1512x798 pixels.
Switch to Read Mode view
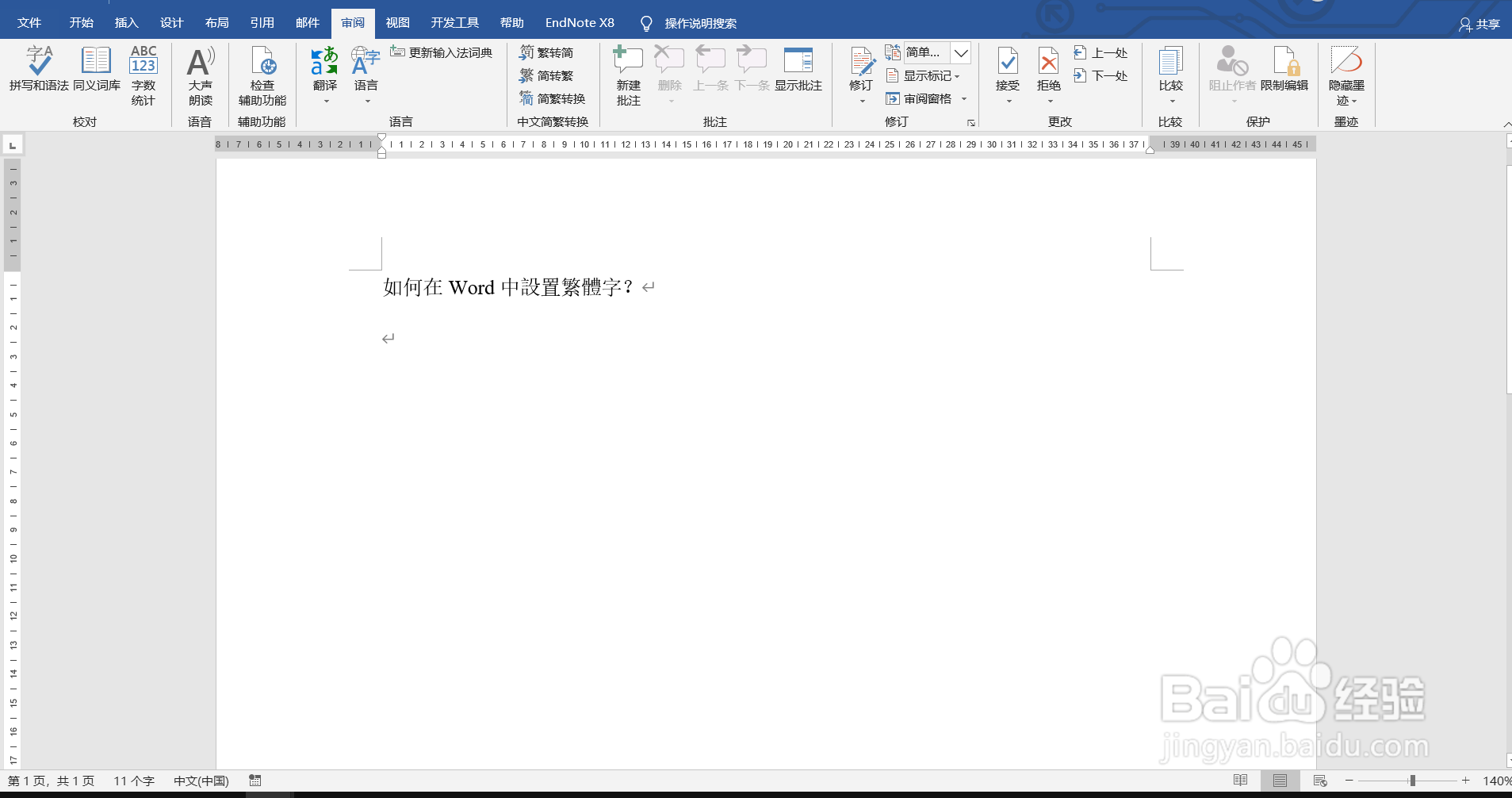[1241, 781]
